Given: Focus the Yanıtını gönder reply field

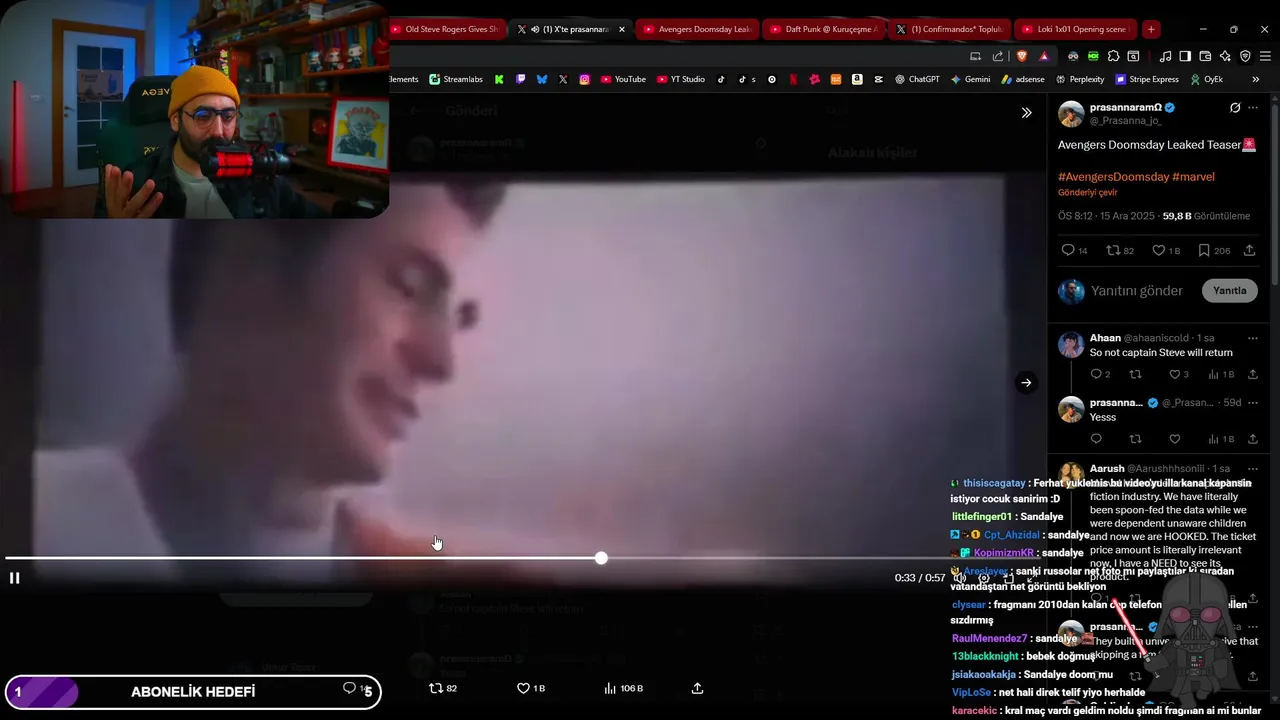Looking at the screenshot, I should (1137, 291).
